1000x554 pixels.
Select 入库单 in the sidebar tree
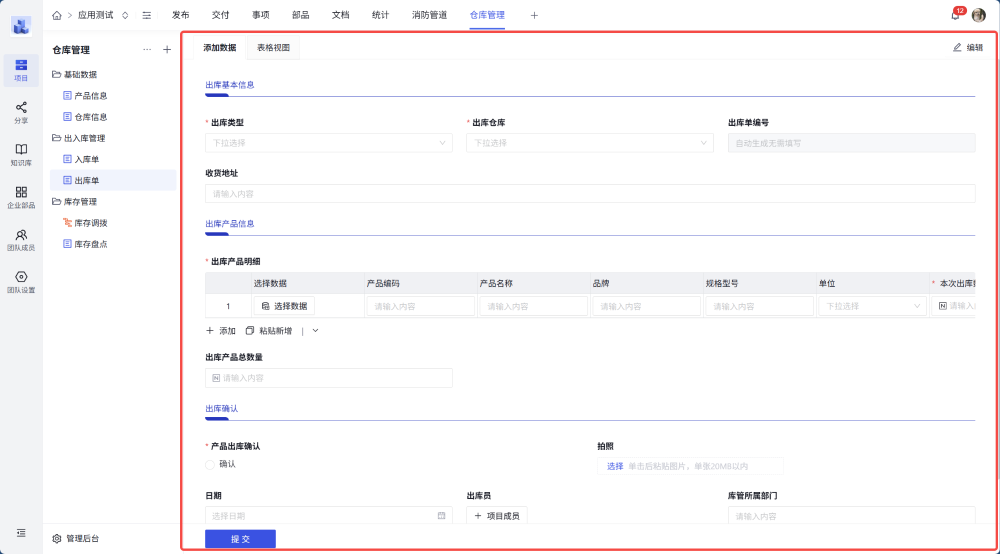(86, 159)
